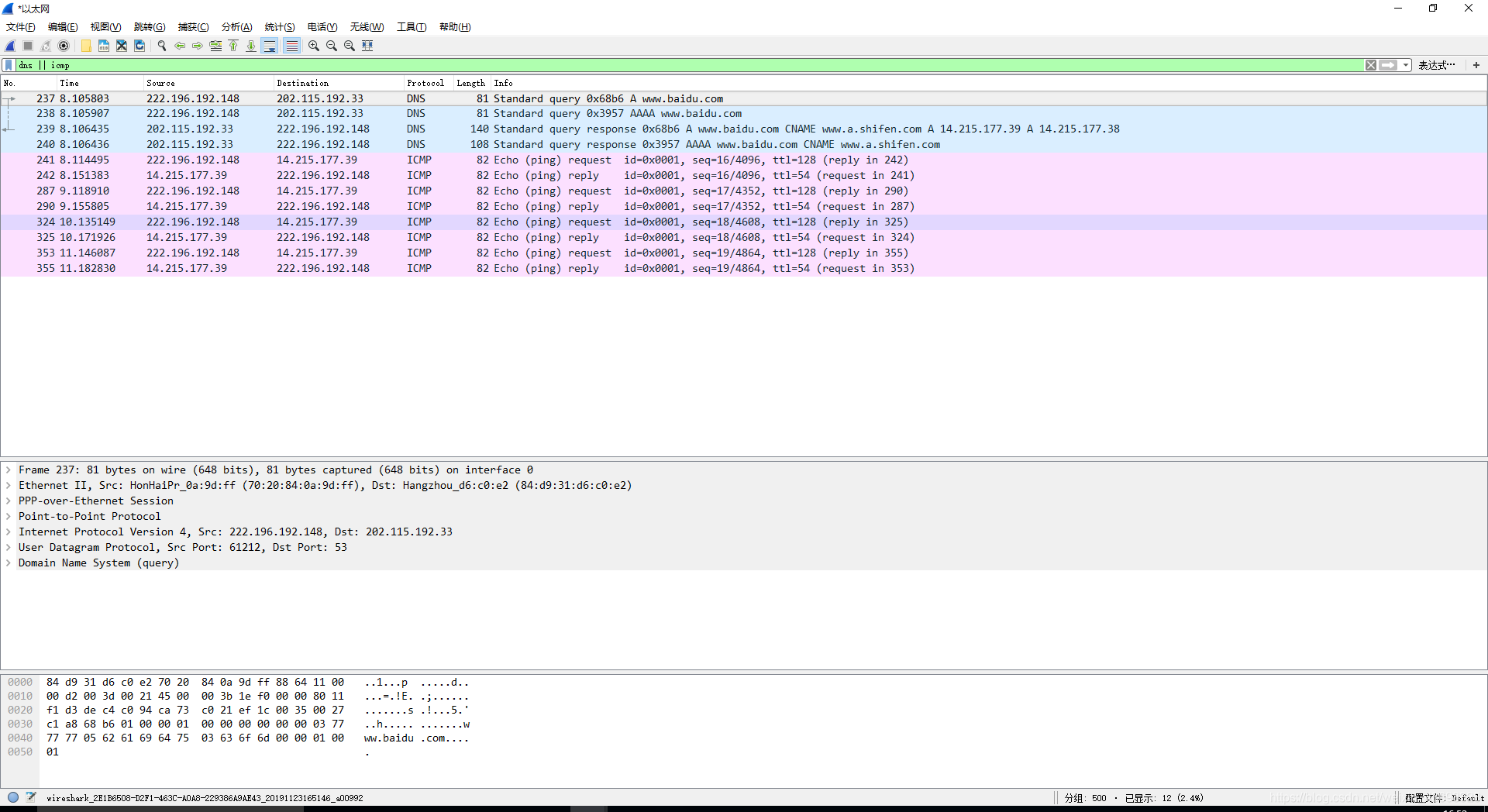The height and width of the screenshot is (812, 1488).
Task: Sort by the Info column header
Action: (x=988, y=83)
